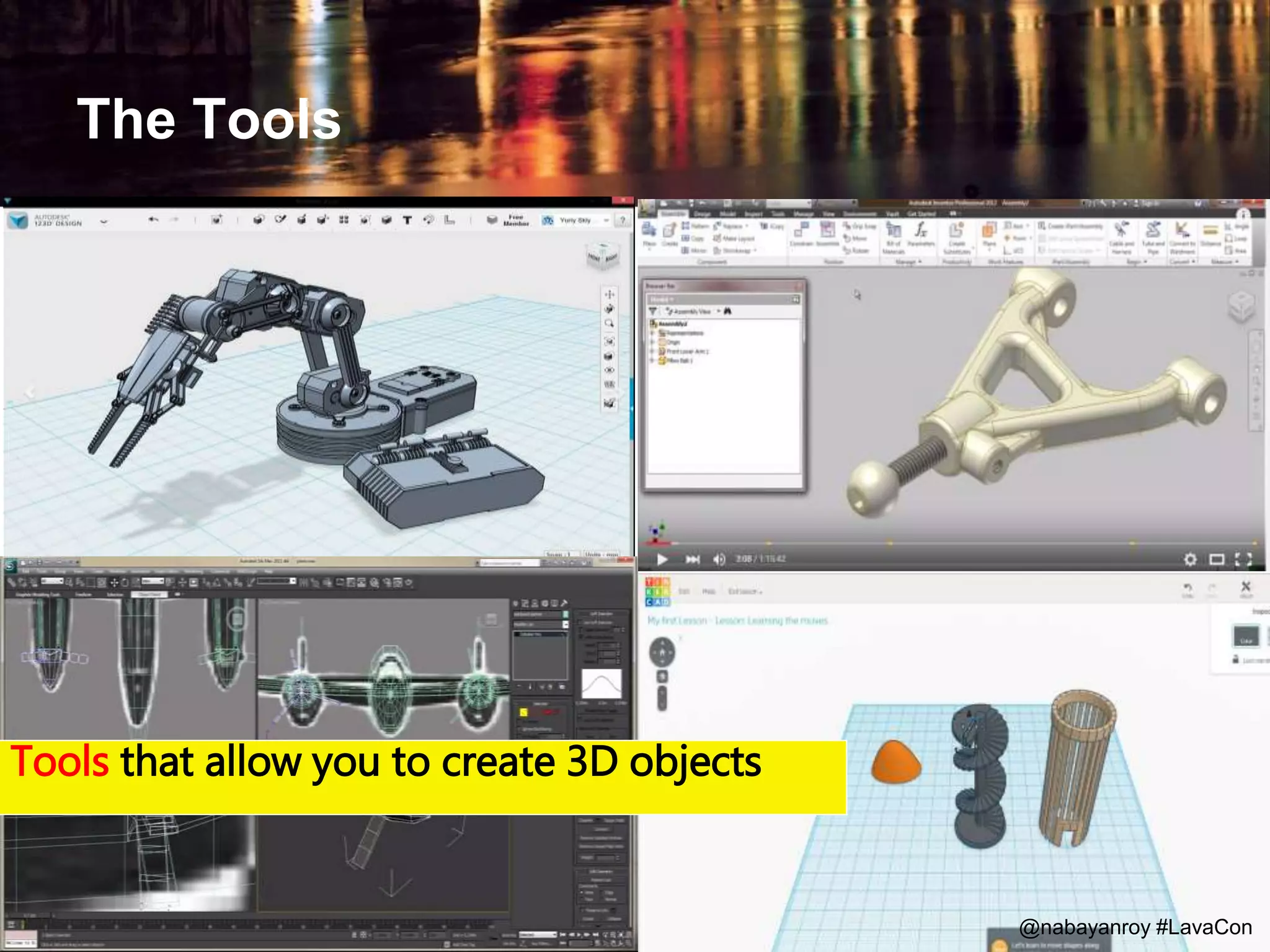The width and height of the screenshot is (1270, 952).
Task: Click the view cube in 123D Design
Action: click(602, 256)
